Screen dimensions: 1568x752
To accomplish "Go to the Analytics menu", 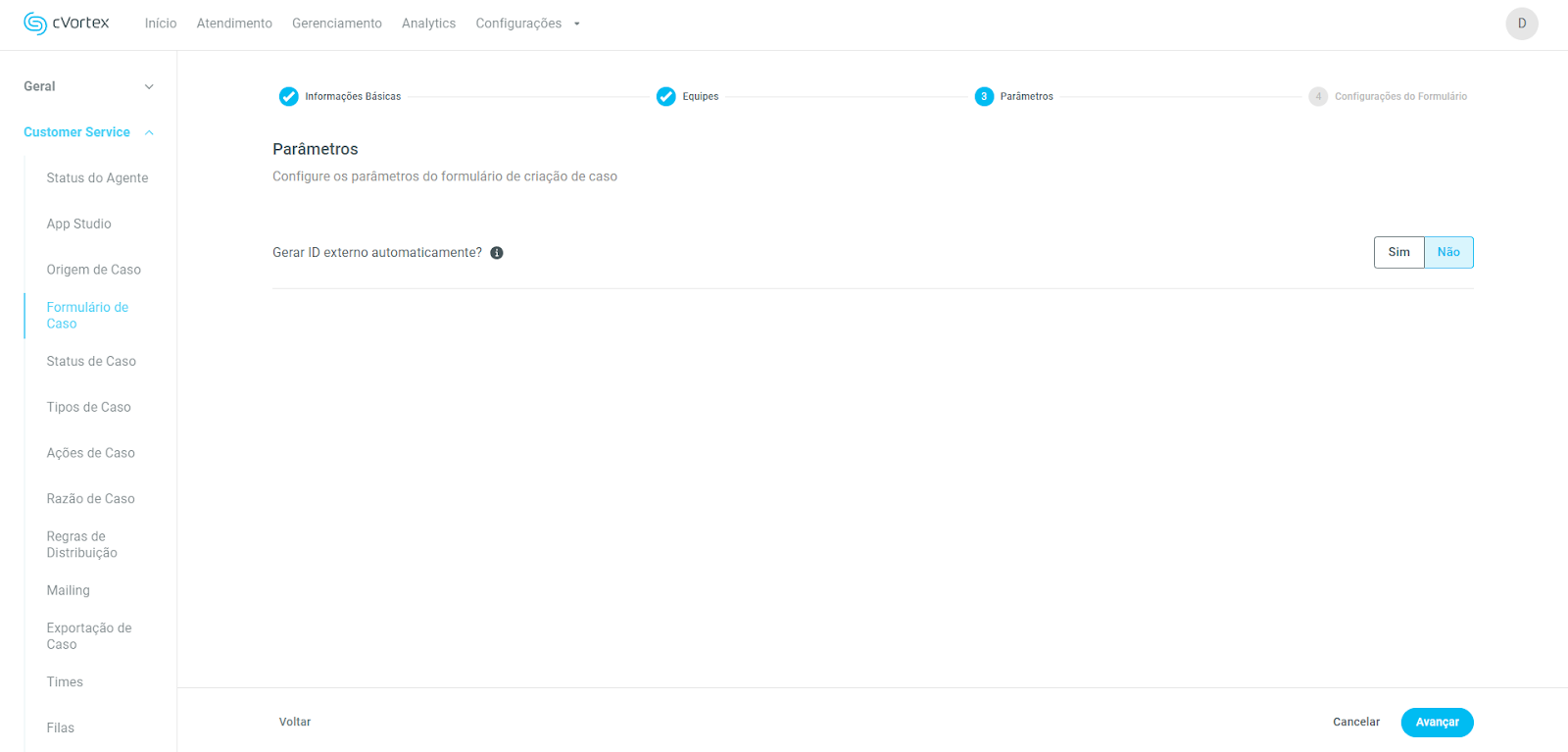I will coord(428,24).
